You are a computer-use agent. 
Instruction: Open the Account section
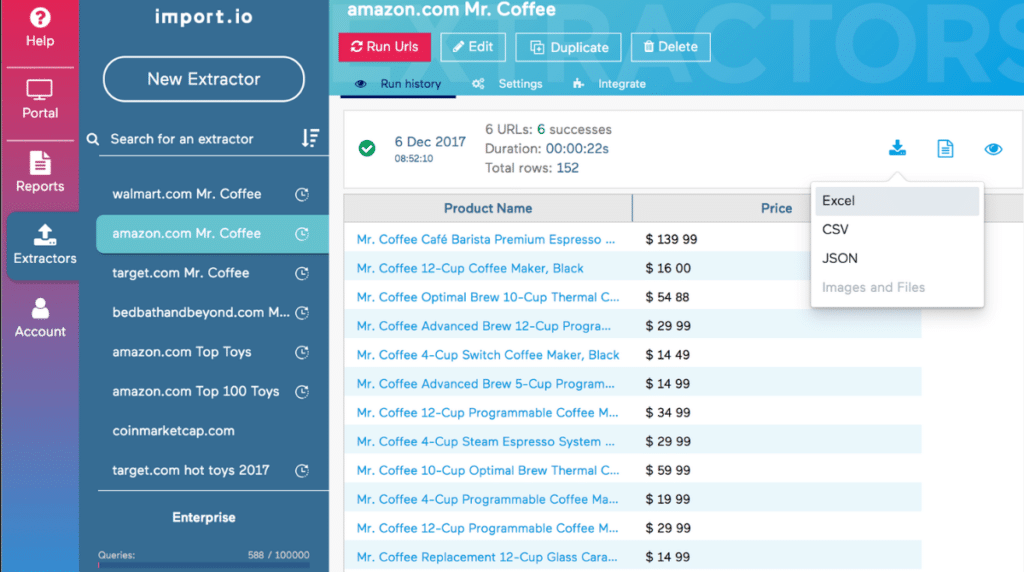(x=40, y=319)
